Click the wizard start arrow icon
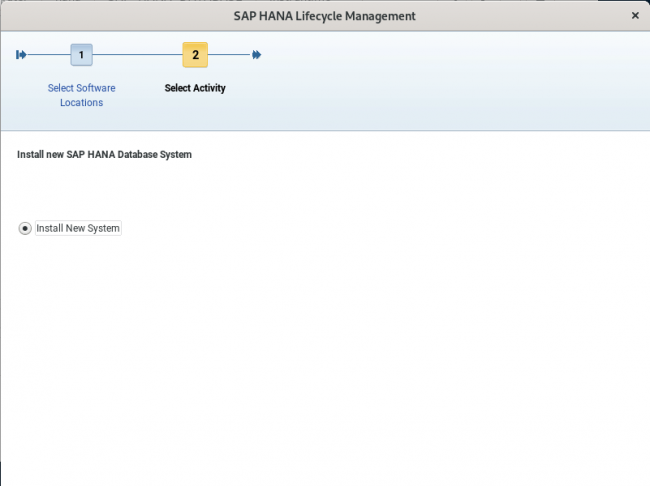 click(x=21, y=55)
